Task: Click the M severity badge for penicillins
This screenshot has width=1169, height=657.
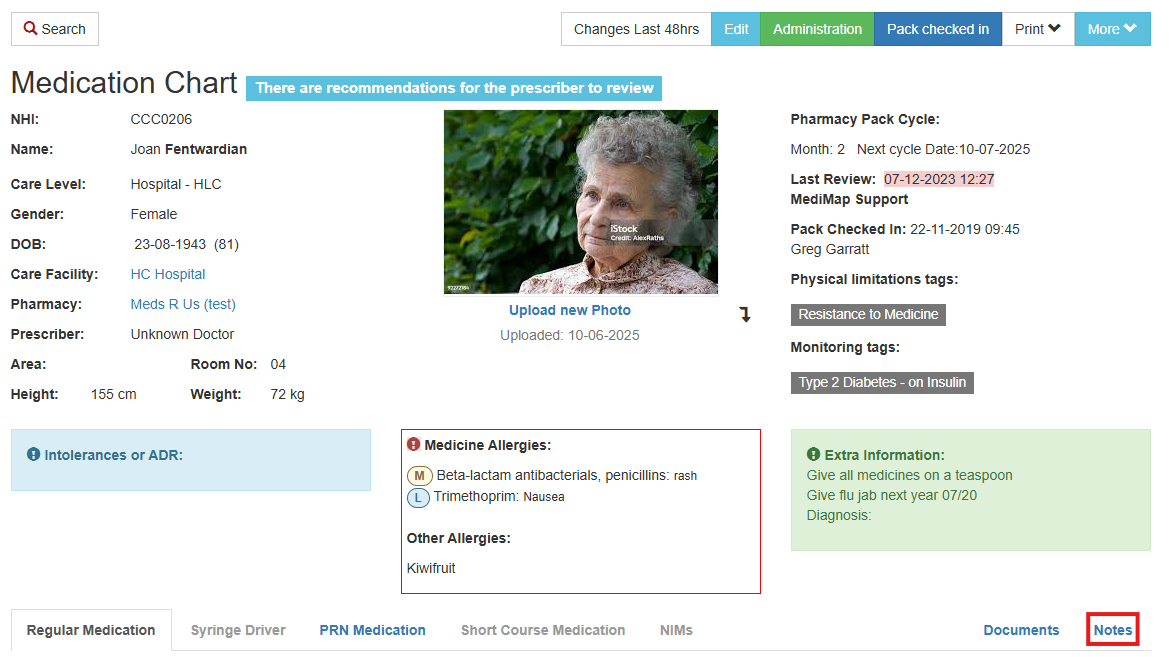Action: [419, 476]
